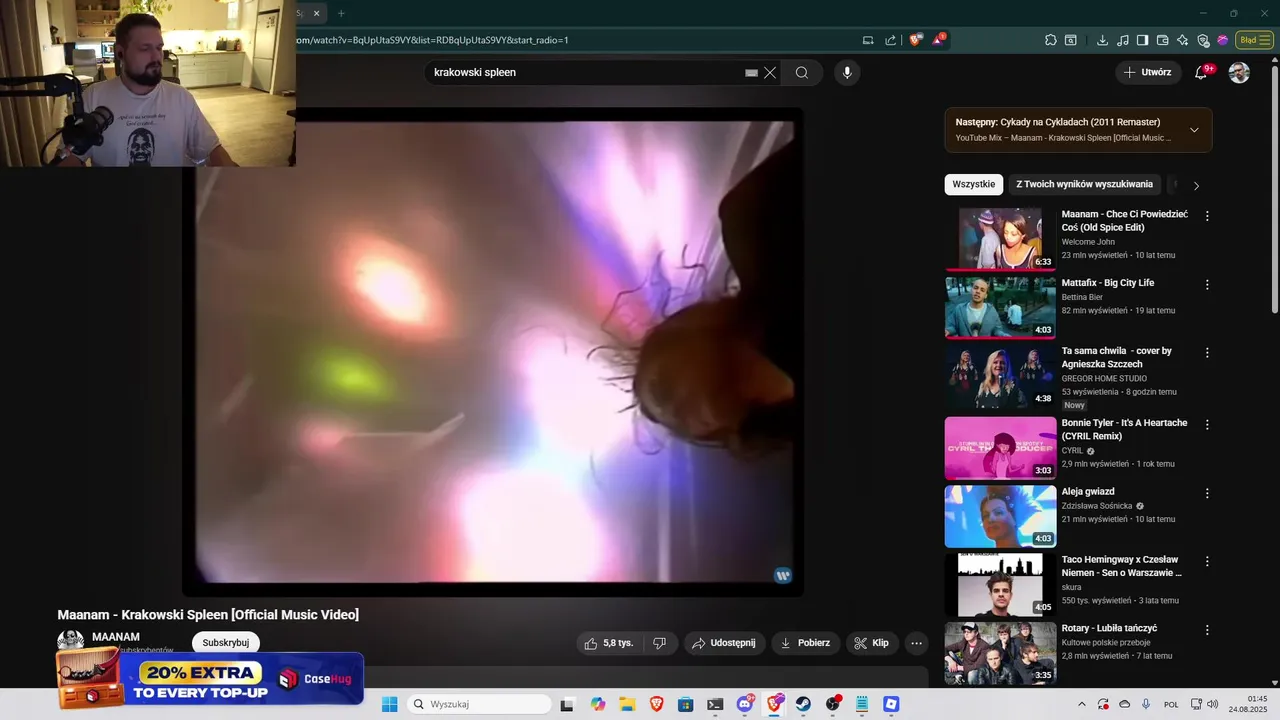The width and height of the screenshot is (1280, 720).
Task: Open the MAANAM channel name link
Action: coord(116,637)
